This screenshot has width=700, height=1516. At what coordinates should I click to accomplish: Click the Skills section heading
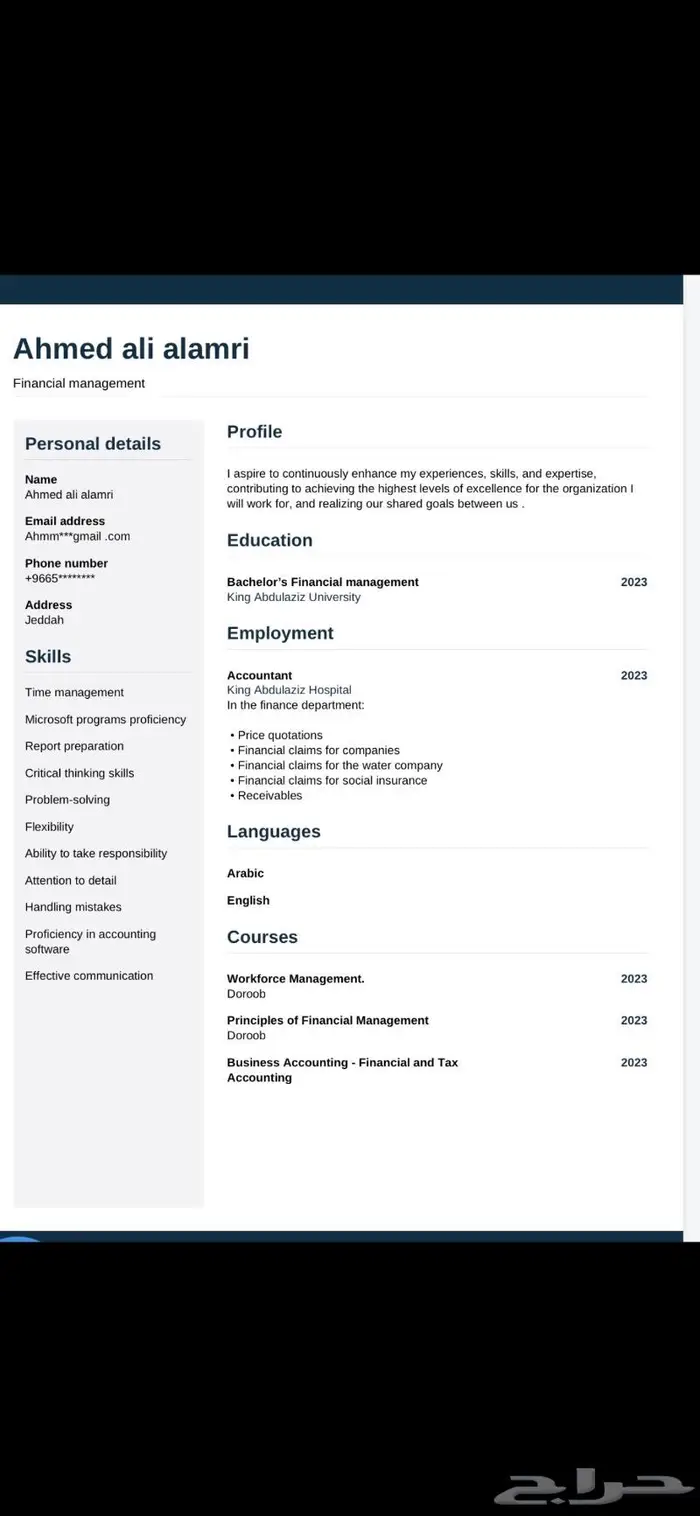(48, 656)
